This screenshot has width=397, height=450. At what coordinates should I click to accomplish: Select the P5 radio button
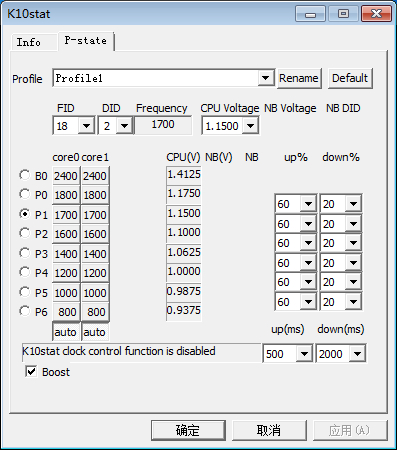click(24, 292)
